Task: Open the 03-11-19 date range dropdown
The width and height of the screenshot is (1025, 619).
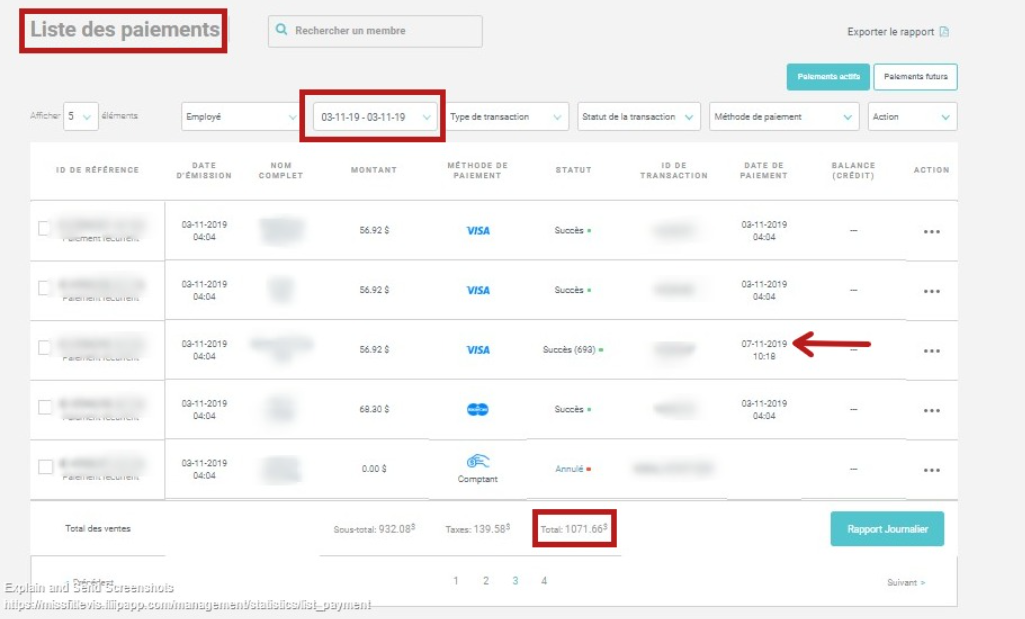Action: point(373,117)
